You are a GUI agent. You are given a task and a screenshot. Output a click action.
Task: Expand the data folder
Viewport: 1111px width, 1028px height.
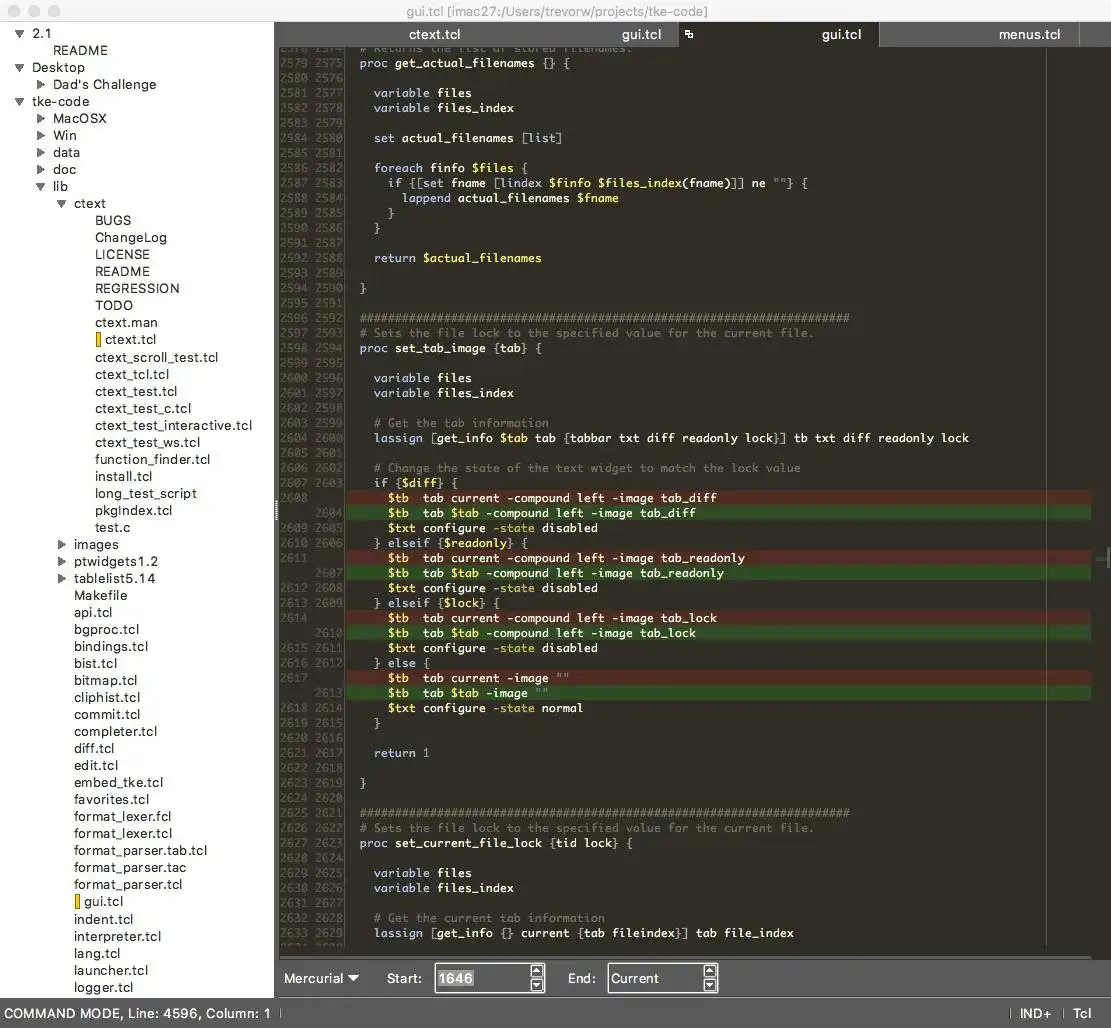pos(41,152)
